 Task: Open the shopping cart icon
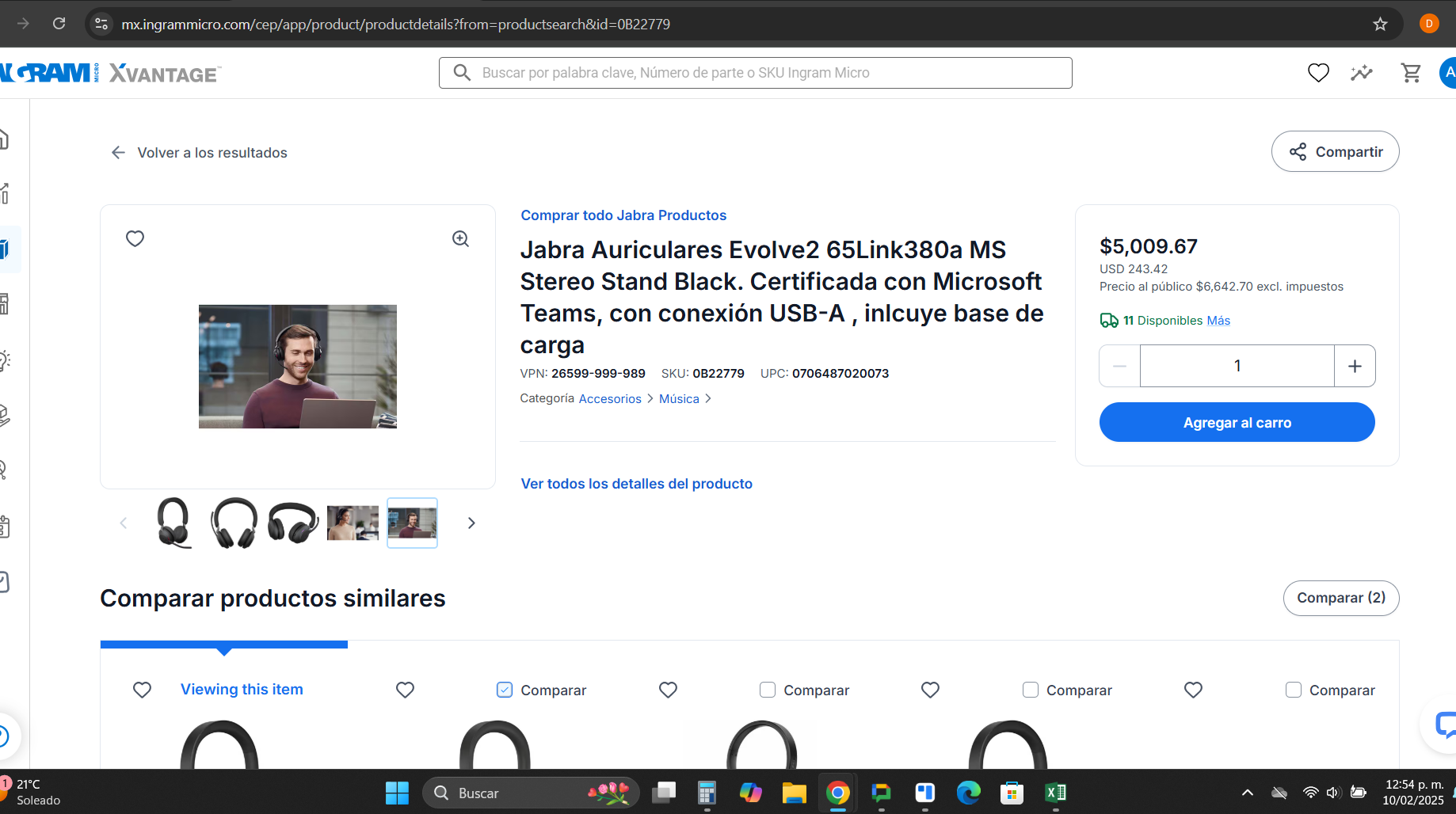[1411, 73]
